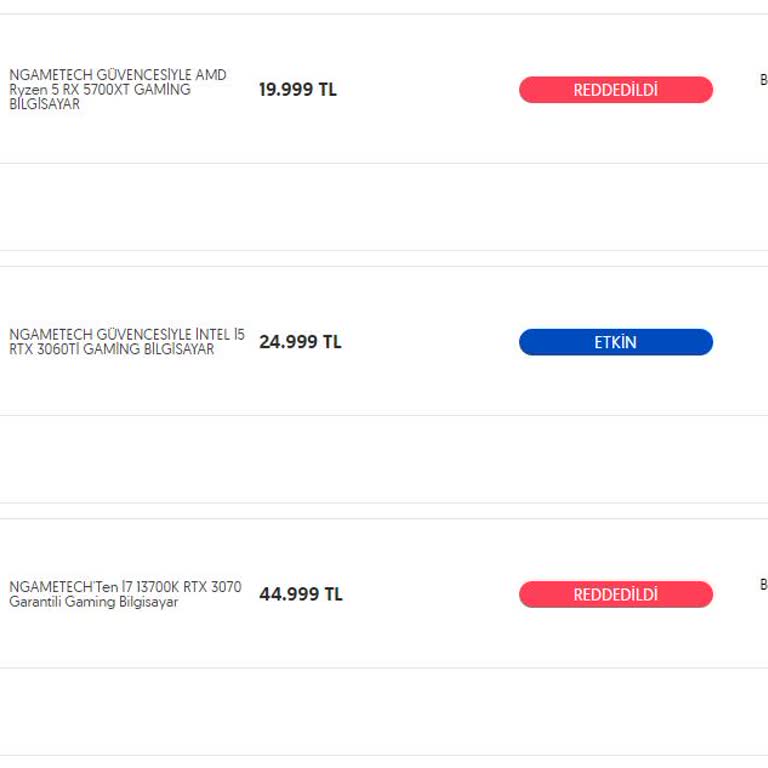Click truncated text right of the Ryzen listing's badge
Screen dimensions: 768x768
click(763, 80)
